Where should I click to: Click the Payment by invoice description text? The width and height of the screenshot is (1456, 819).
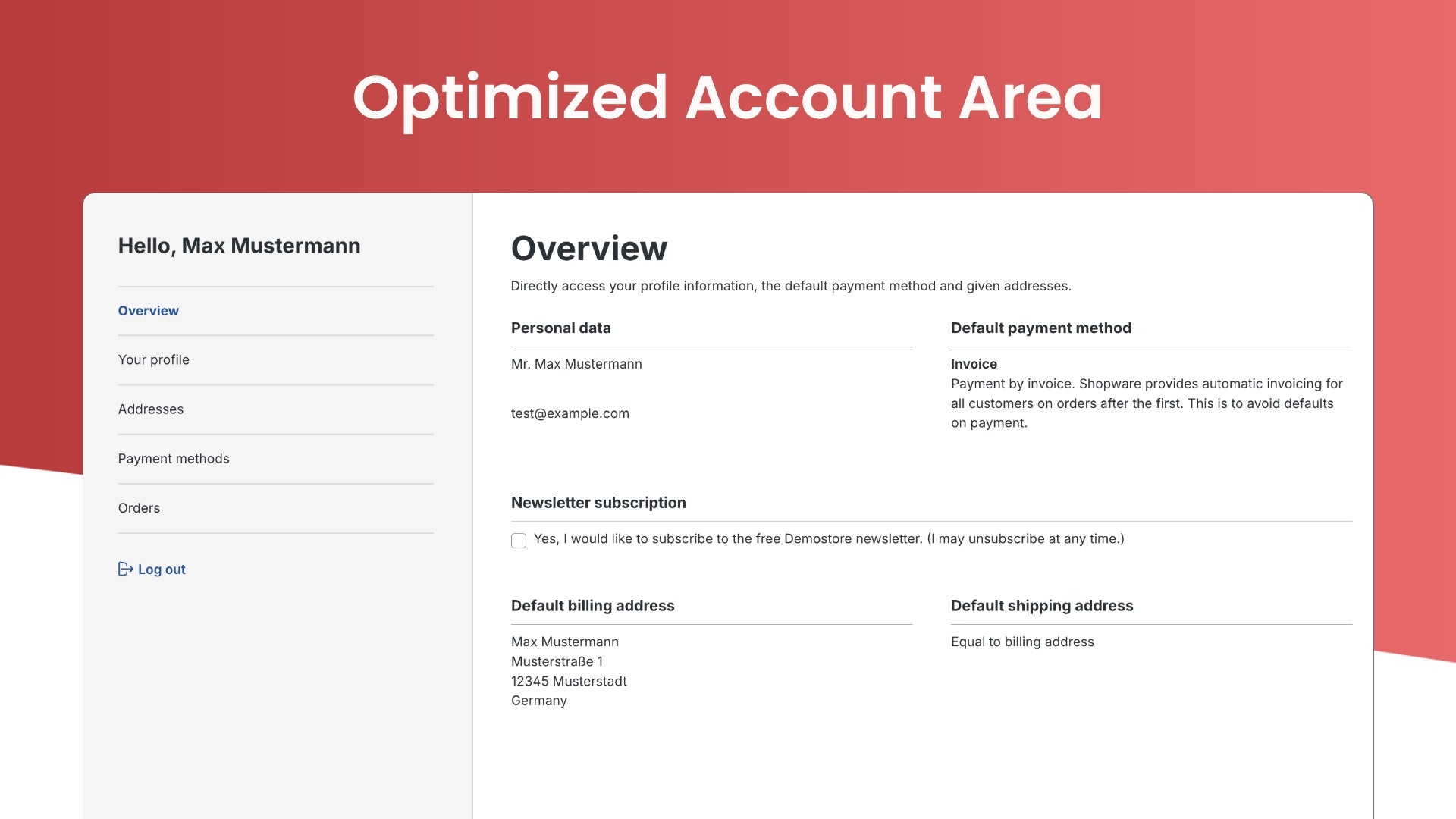[1147, 403]
